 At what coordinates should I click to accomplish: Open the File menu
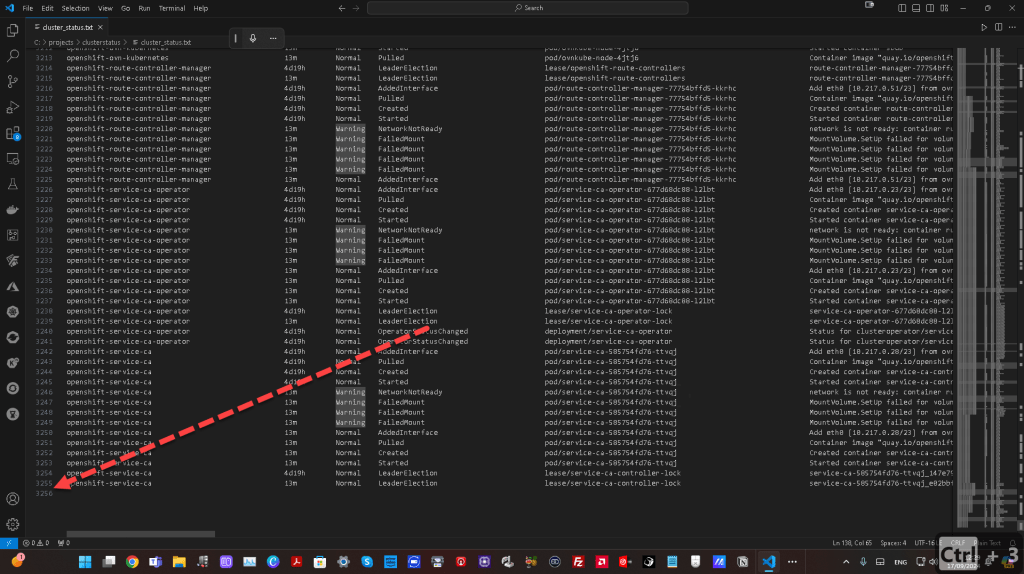(27, 8)
